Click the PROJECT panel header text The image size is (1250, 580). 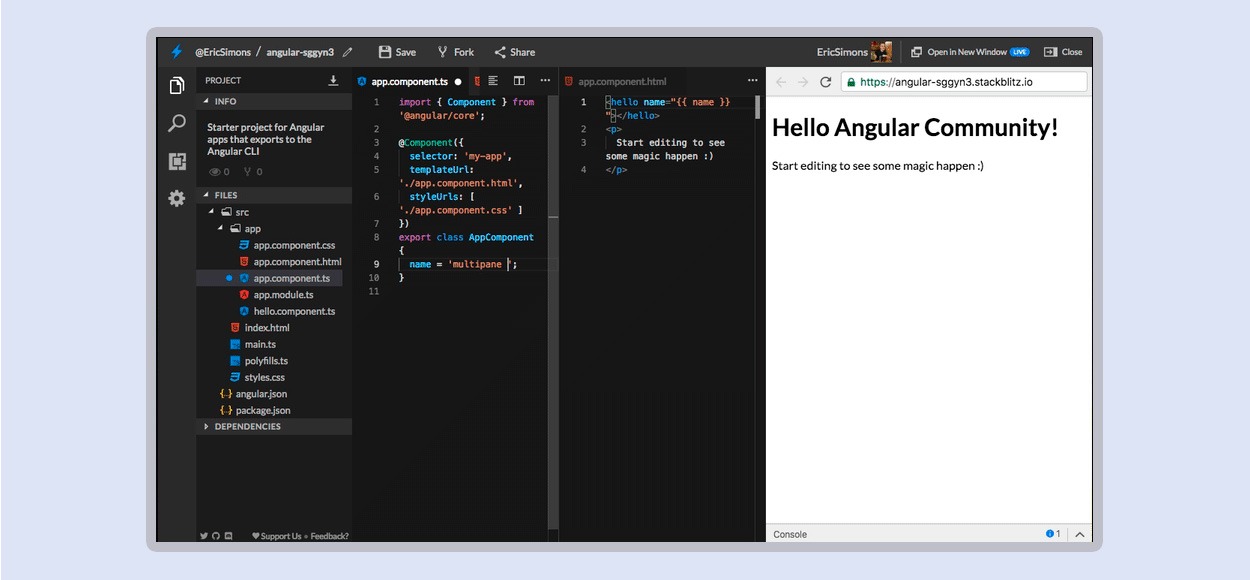point(223,81)
